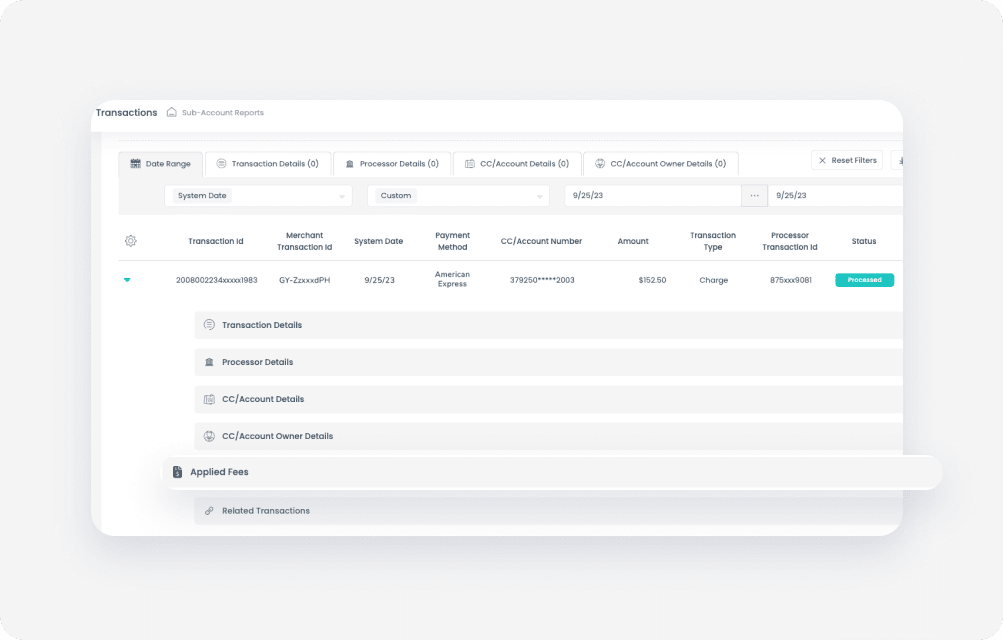Click the CC/Account Number column header
Viewport: 1003px width, 640px height.
coord(541,241)
